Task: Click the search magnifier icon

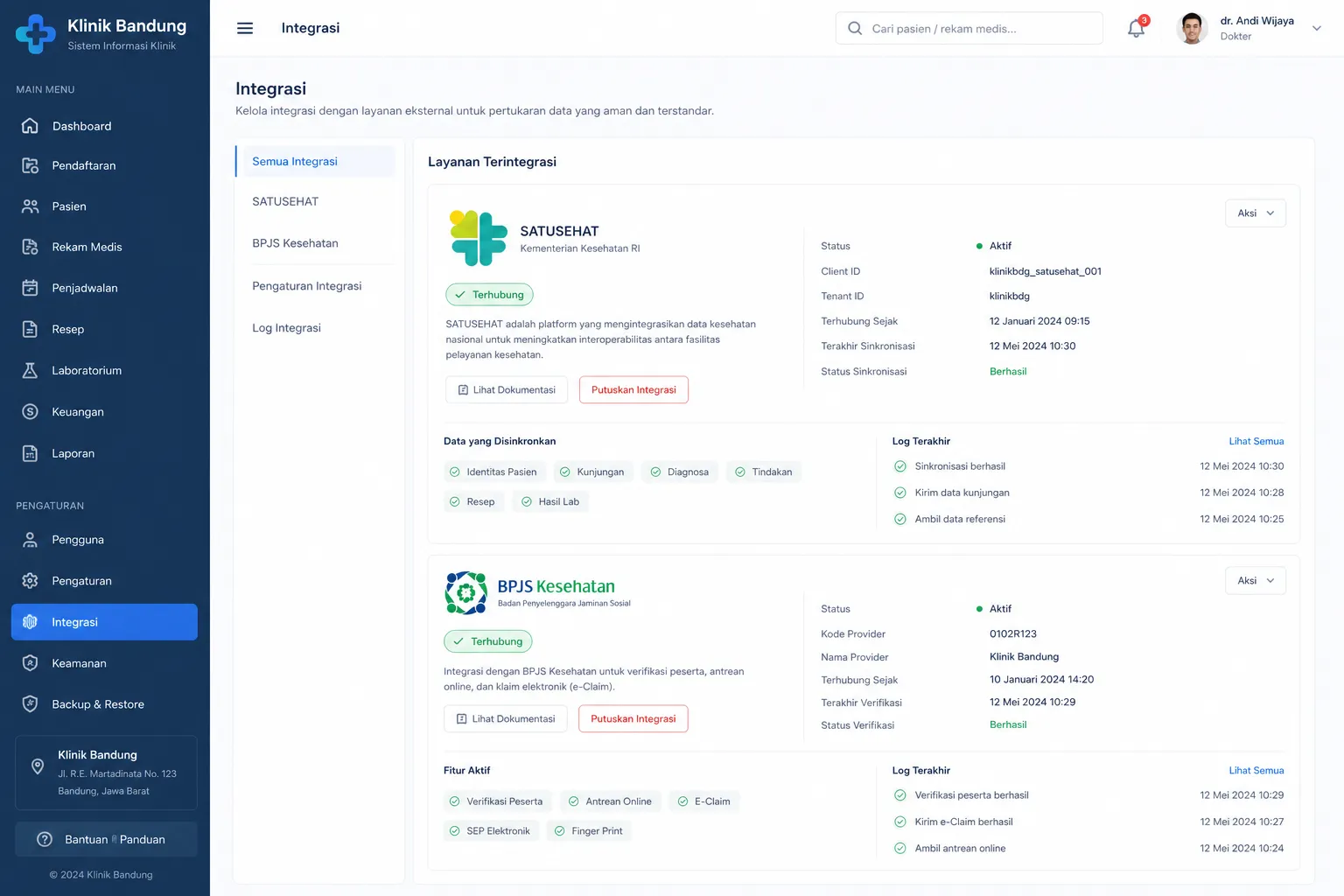Action: (x=855, y=29)
